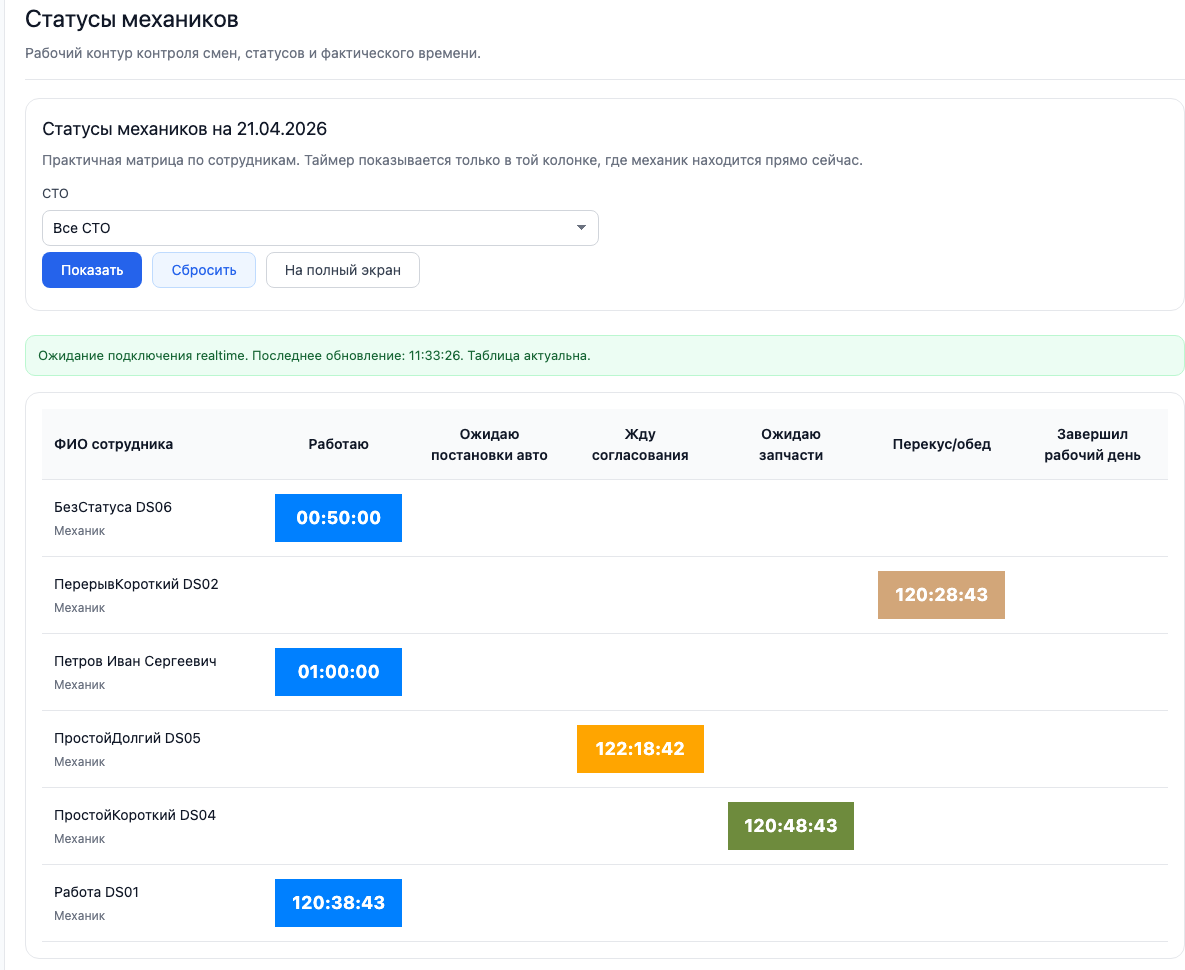Viewport: 1185px width, 970px height.
Task: Click the realtime connection status banner
Action: pyautogui.click(x=604, y=355)
